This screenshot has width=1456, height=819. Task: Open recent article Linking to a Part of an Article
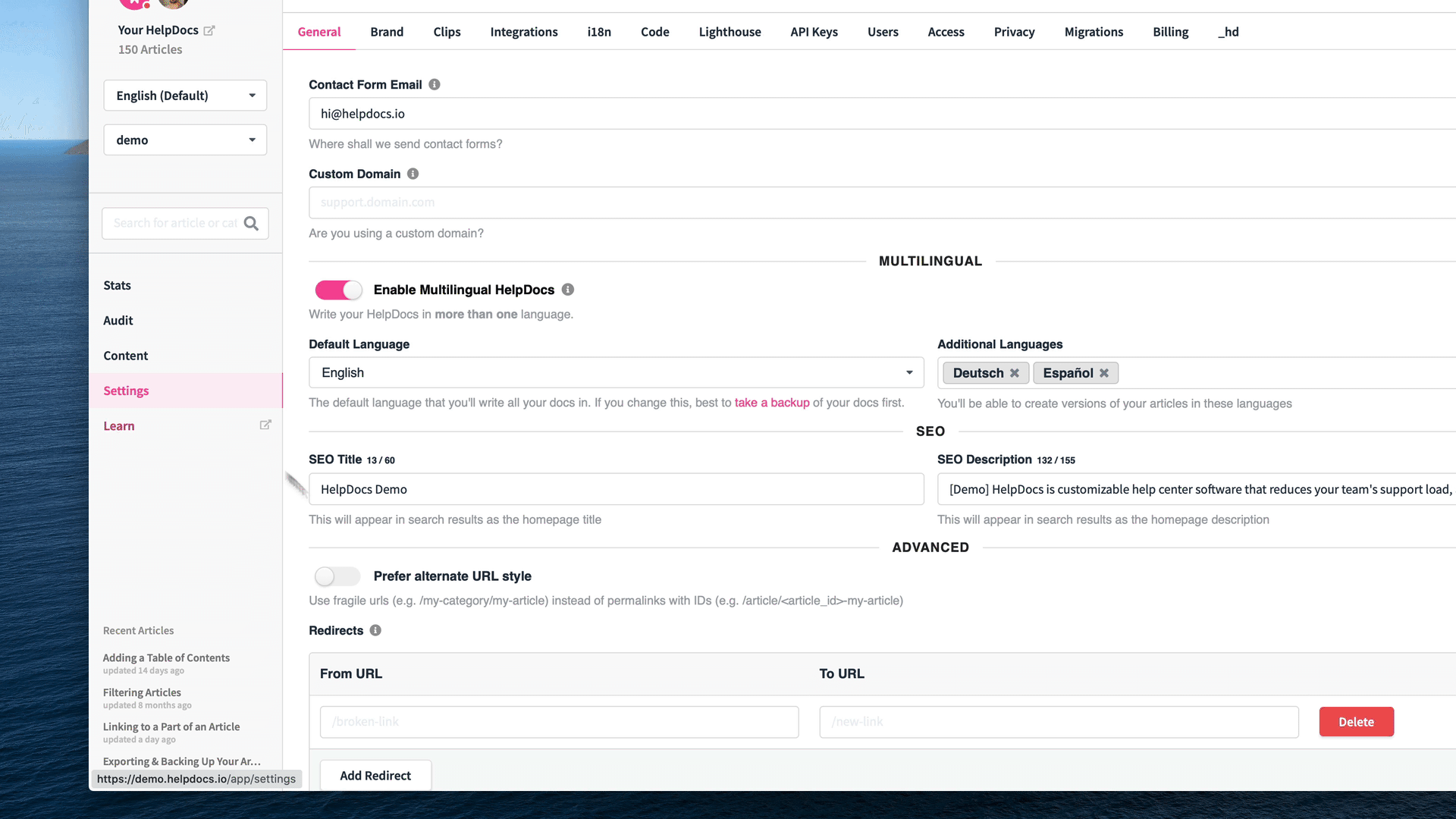click(171, 727)
